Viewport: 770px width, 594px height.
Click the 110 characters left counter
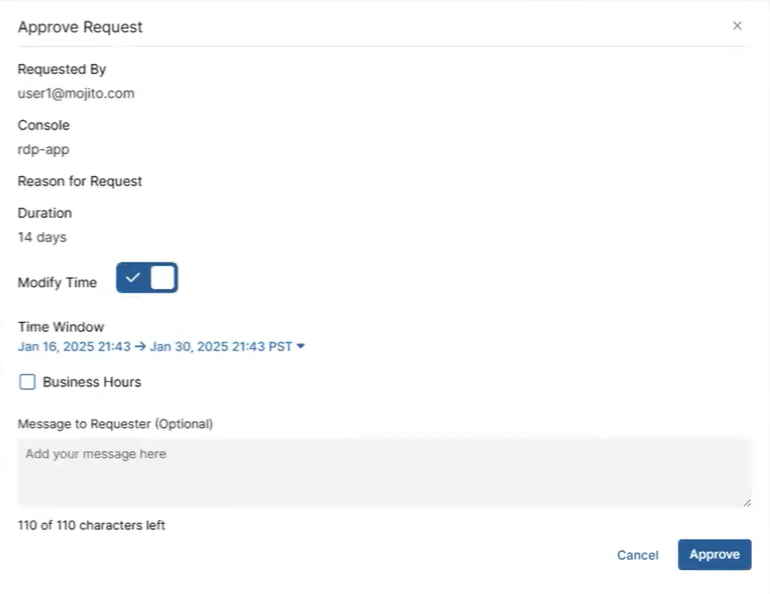92,525
